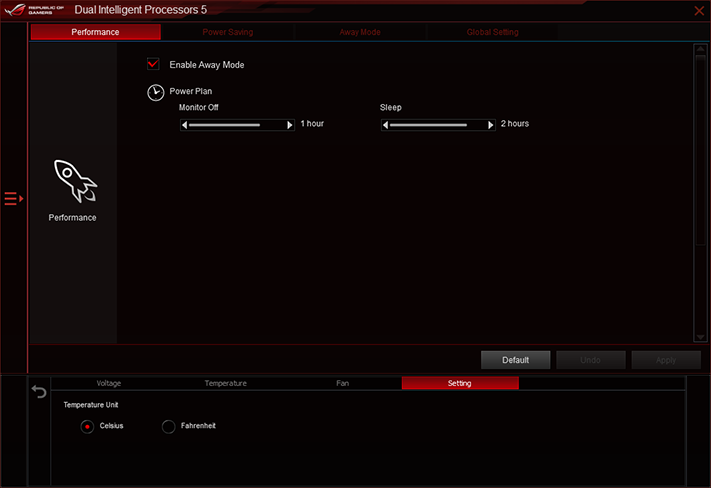Decrease Monitor Off time with left arrow
711x488 pixels.
click(184, 125)
